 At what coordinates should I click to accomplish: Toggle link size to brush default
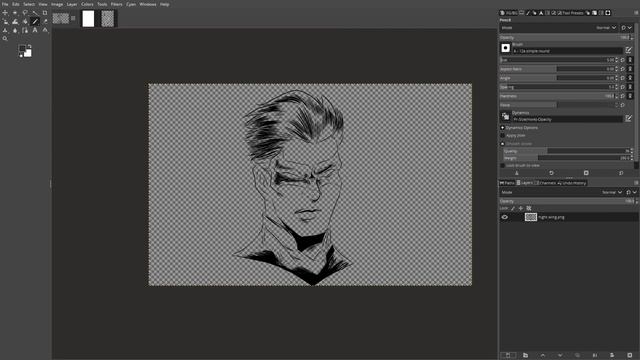click(x=630, y=60)
